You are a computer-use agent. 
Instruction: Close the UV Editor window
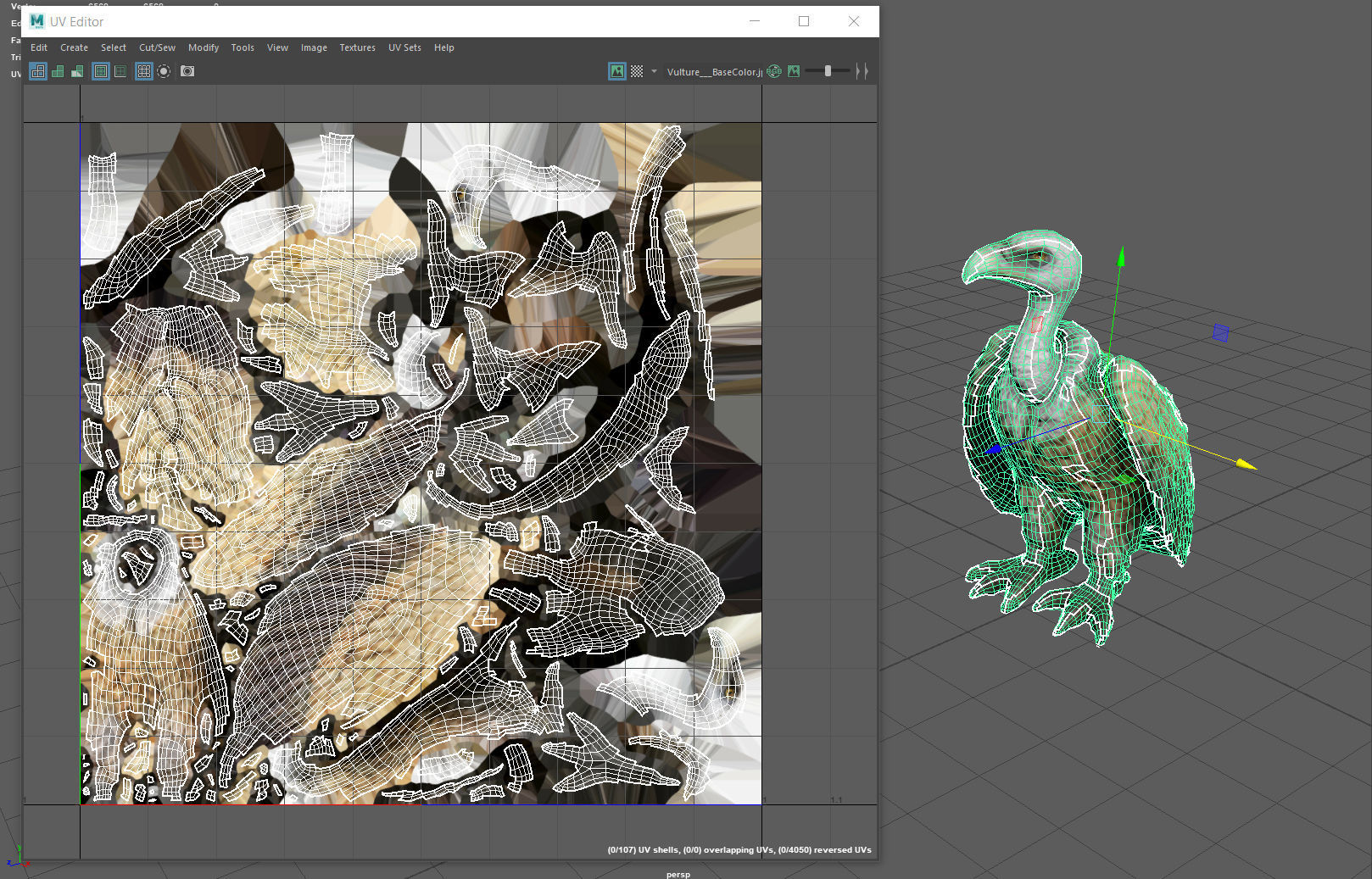coord(854,21)
